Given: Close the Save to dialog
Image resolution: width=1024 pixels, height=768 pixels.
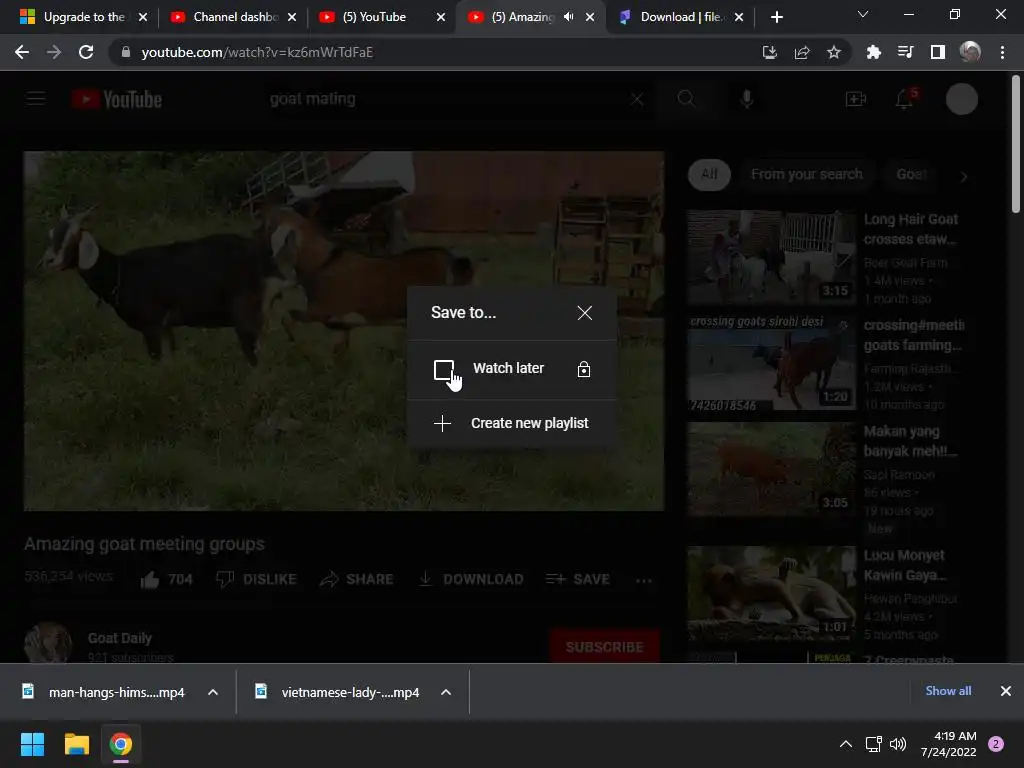Looking at the screenshot, I should (x=584, y=313).
